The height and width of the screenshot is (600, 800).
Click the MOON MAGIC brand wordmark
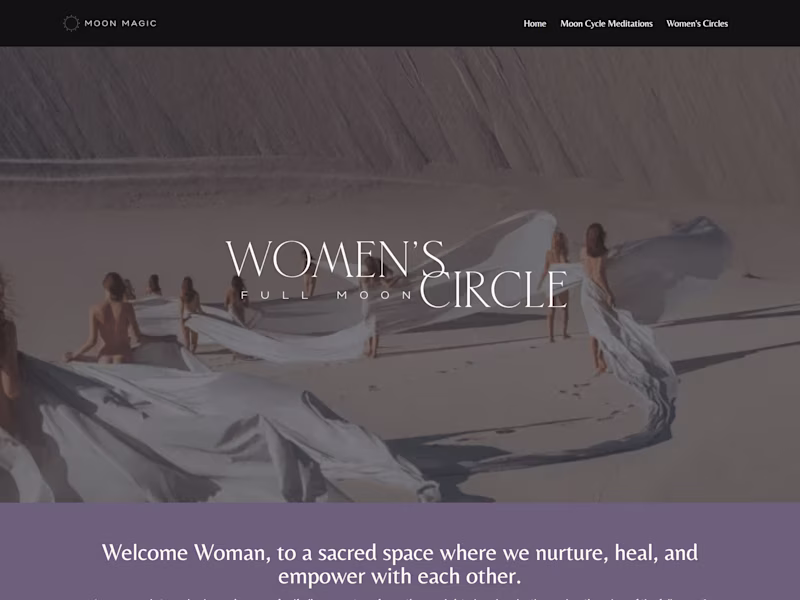tap(120, 23)
